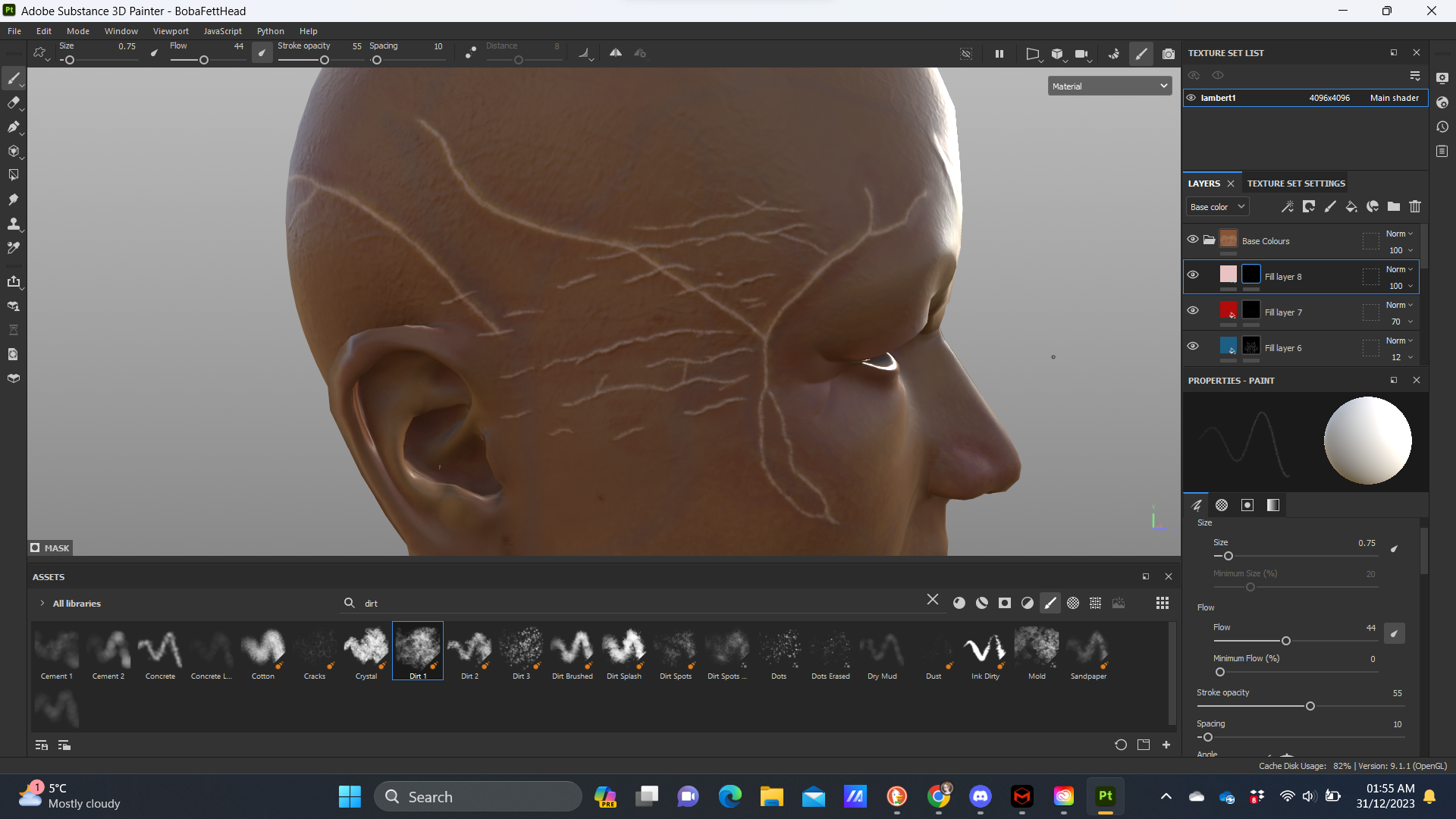Viewport: 1456px width, 819px height.
Task: Select the Smudge tool
Action: coord(14,199)
